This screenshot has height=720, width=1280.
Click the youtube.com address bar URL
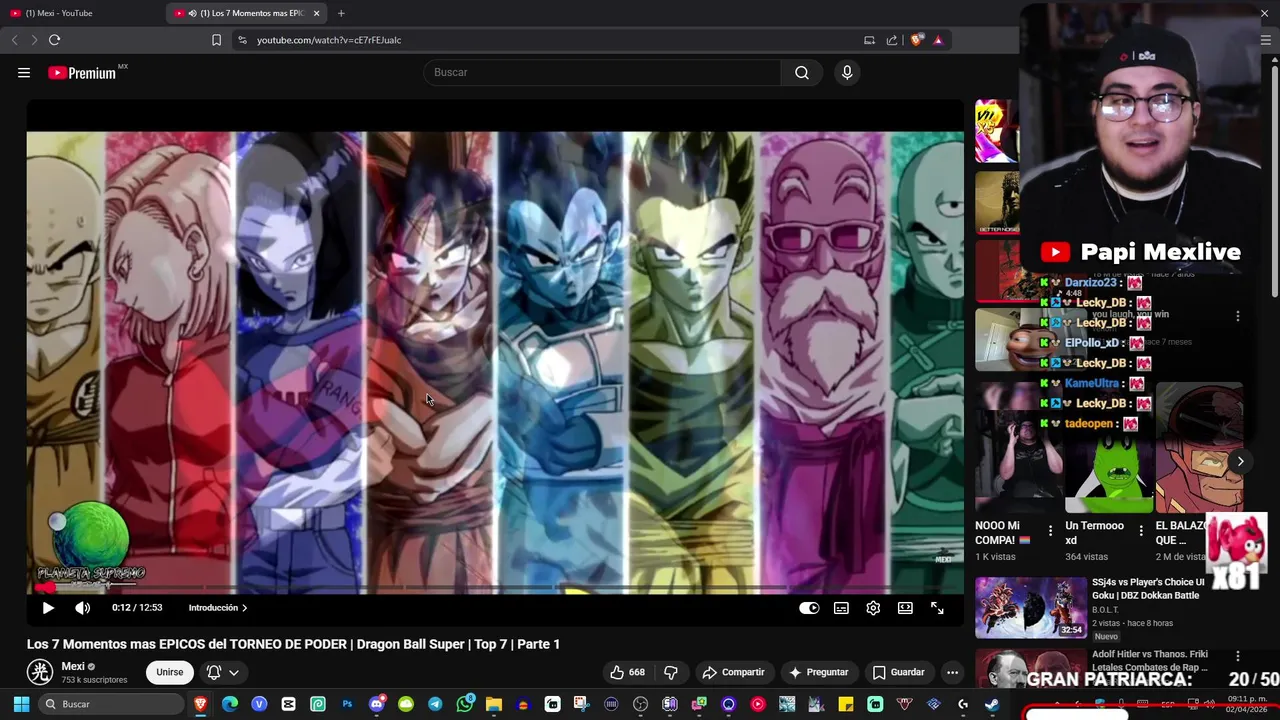click(329, 40)
